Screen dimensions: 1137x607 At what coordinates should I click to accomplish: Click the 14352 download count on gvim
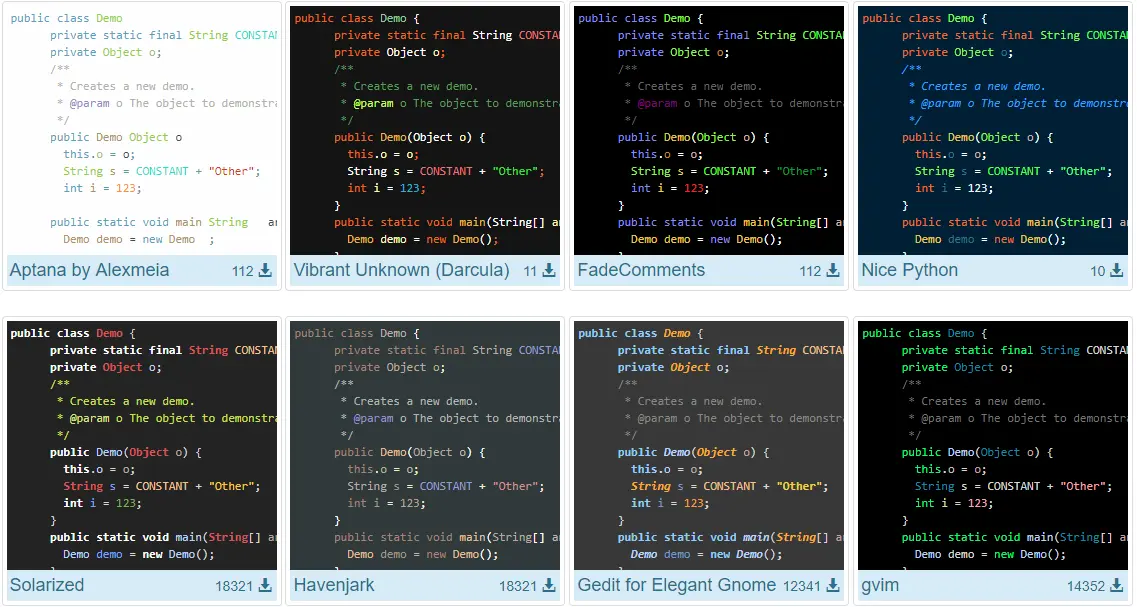[1086, 586]
